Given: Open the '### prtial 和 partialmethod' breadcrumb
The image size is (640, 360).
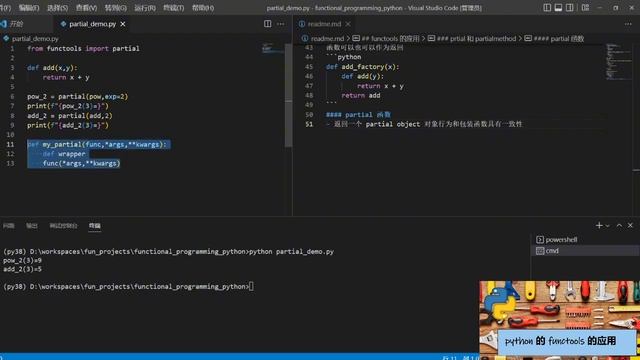Looking at the screenshot, I should pos(476,39).
